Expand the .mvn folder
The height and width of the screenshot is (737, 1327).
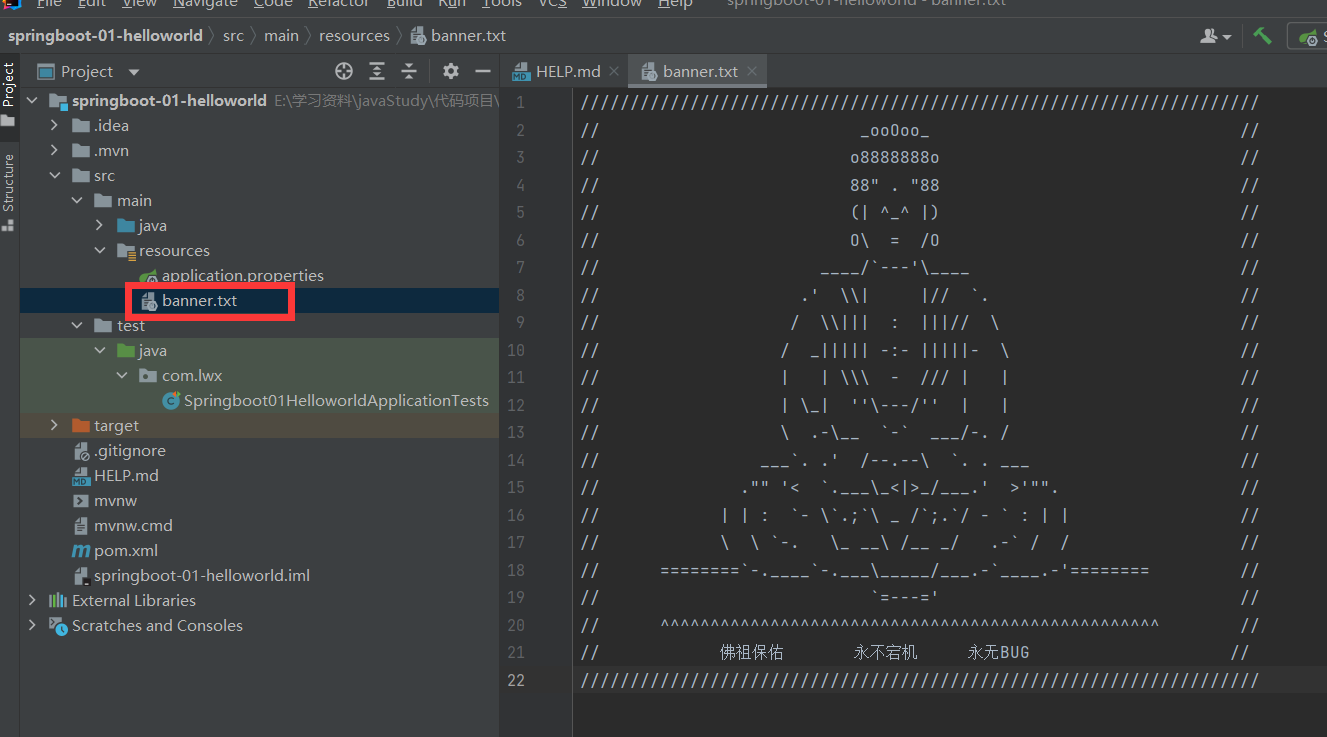click(55, 151)
